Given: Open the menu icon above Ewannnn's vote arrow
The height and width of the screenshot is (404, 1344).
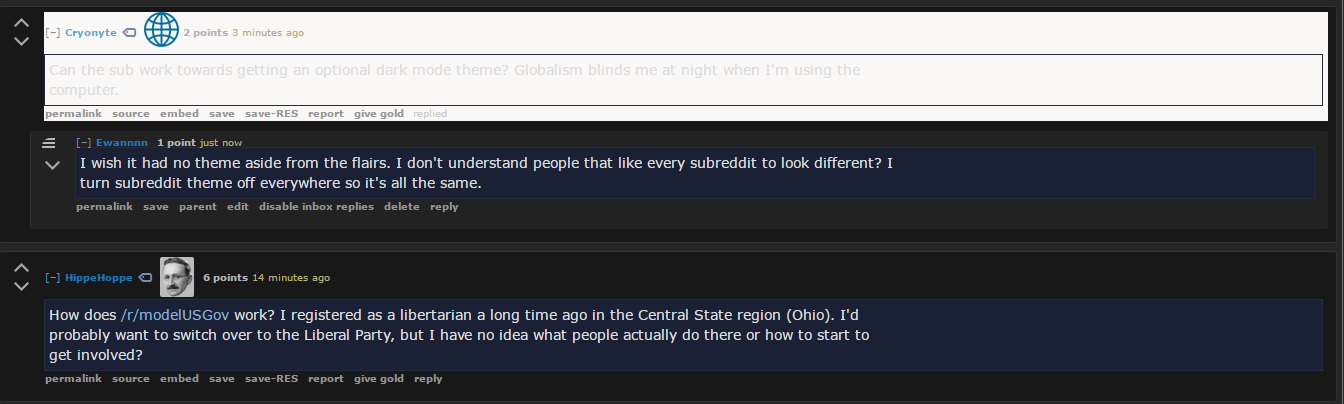Looking at the screenshot, I should pos(48,143).
